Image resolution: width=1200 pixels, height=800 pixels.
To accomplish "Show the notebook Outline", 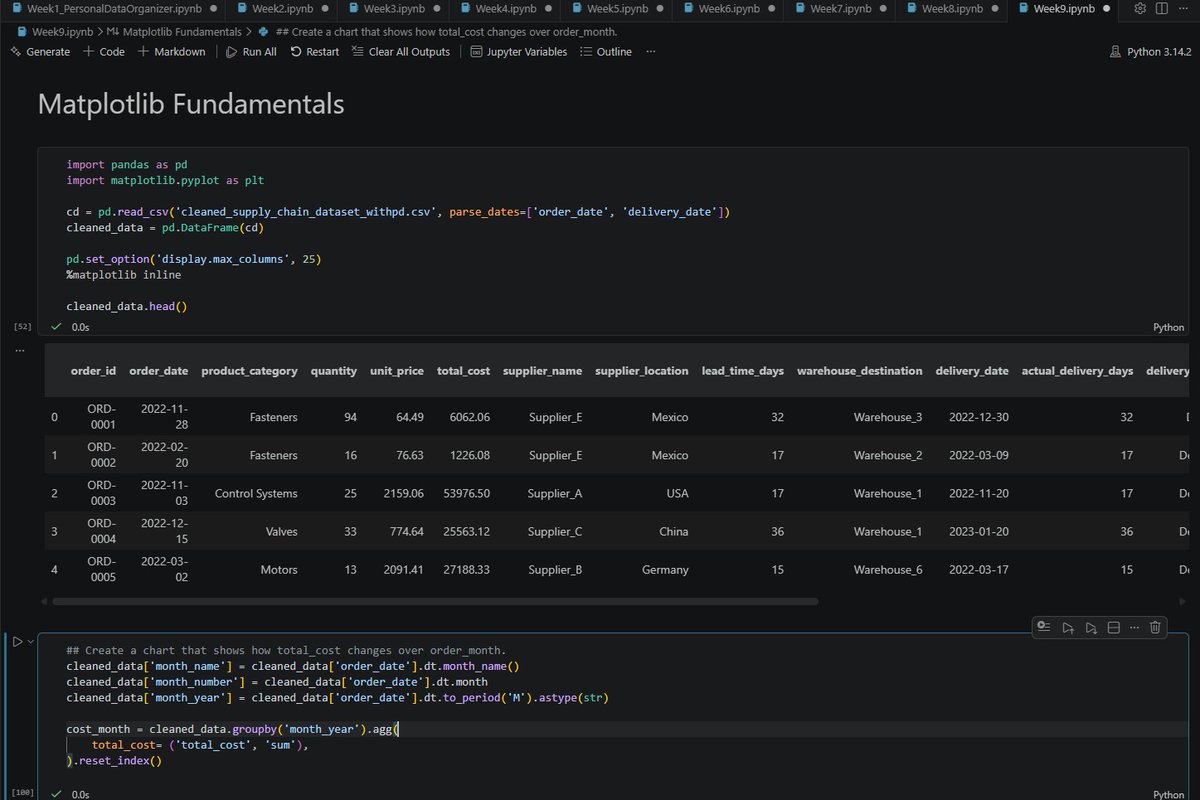I will click(x=604, y=51).
